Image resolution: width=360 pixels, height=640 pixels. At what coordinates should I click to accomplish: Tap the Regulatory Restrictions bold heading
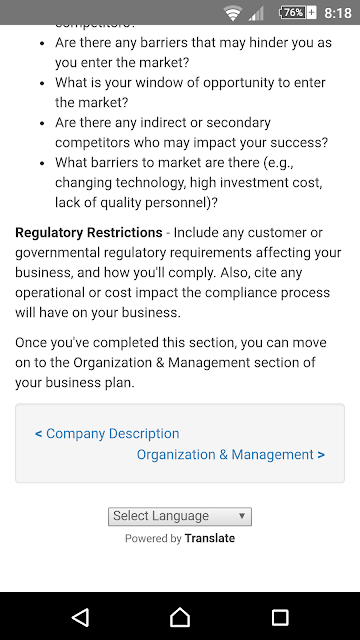[89, 233]
